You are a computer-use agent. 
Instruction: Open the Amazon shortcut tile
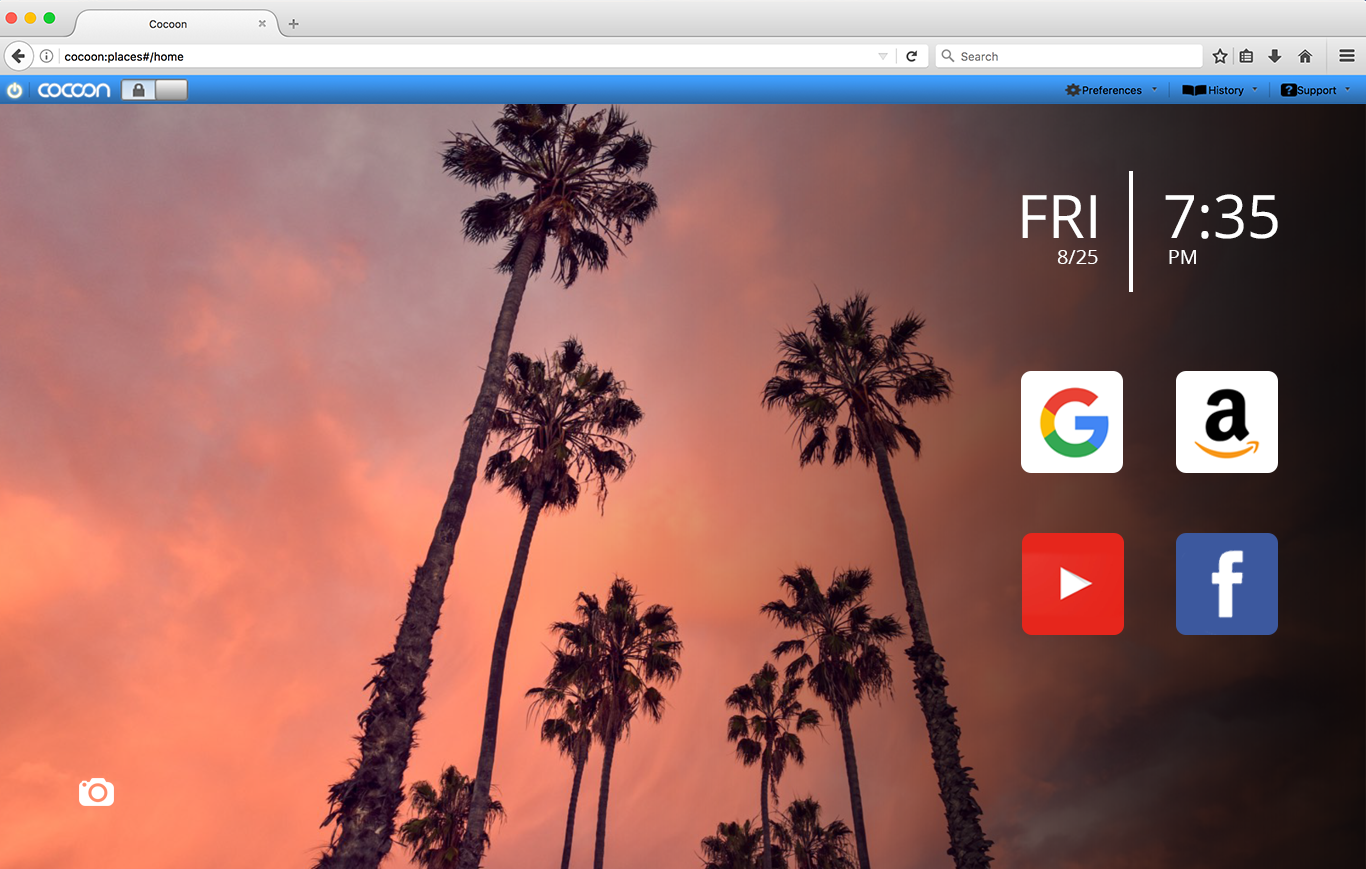point(1226,422)
